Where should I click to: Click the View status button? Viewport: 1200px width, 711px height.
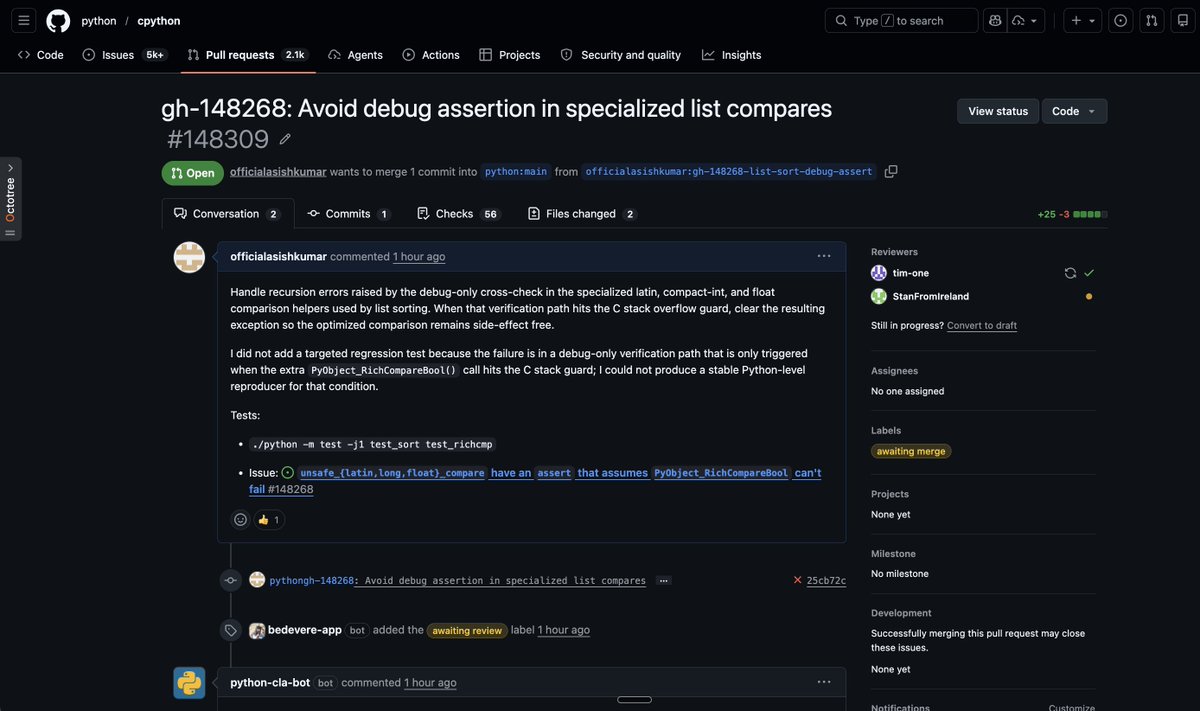coord(998,111)
